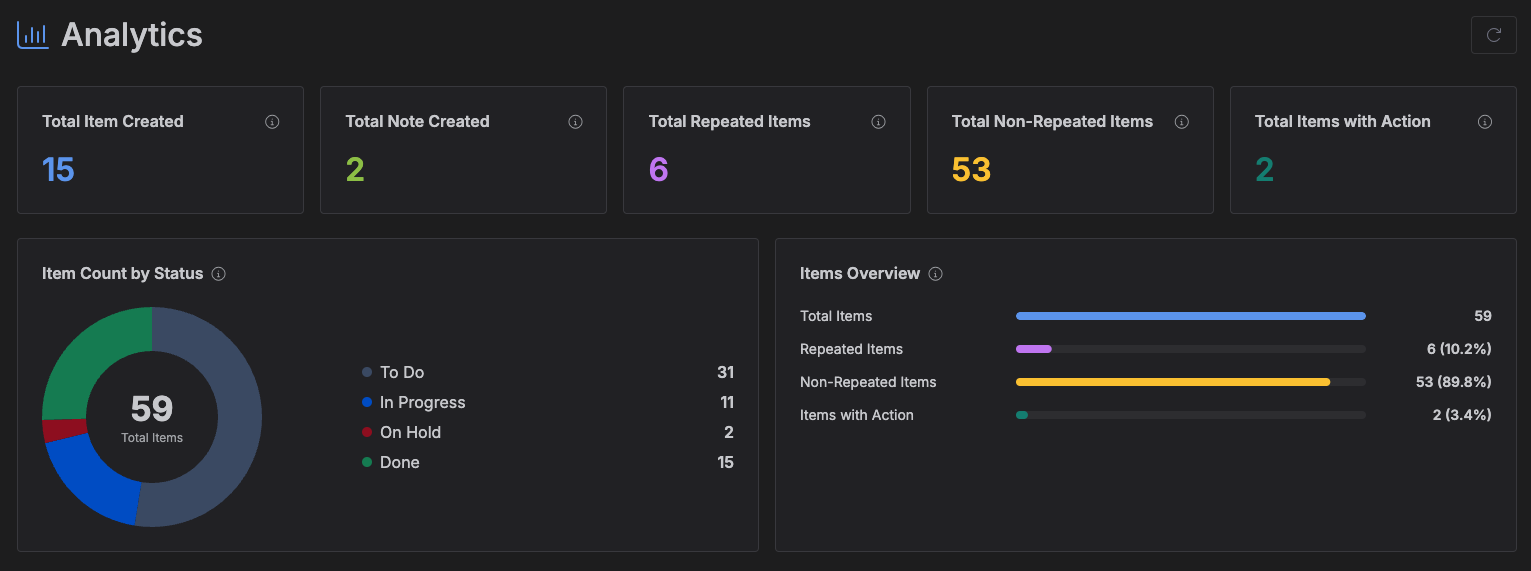1531x571 pixels.
Task: Click the Total Non-Repeated Items card title
Action: [x=1052, y=122]
